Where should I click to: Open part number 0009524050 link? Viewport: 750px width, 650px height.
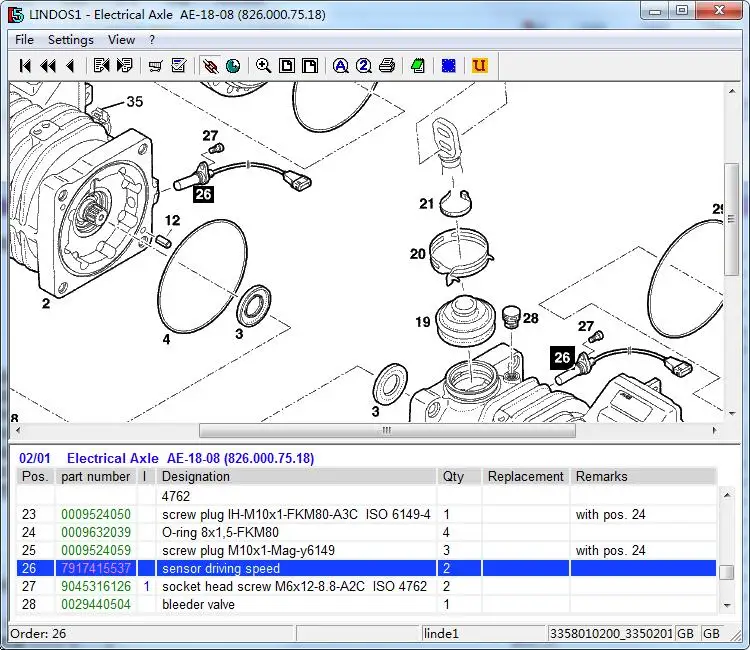96,515
